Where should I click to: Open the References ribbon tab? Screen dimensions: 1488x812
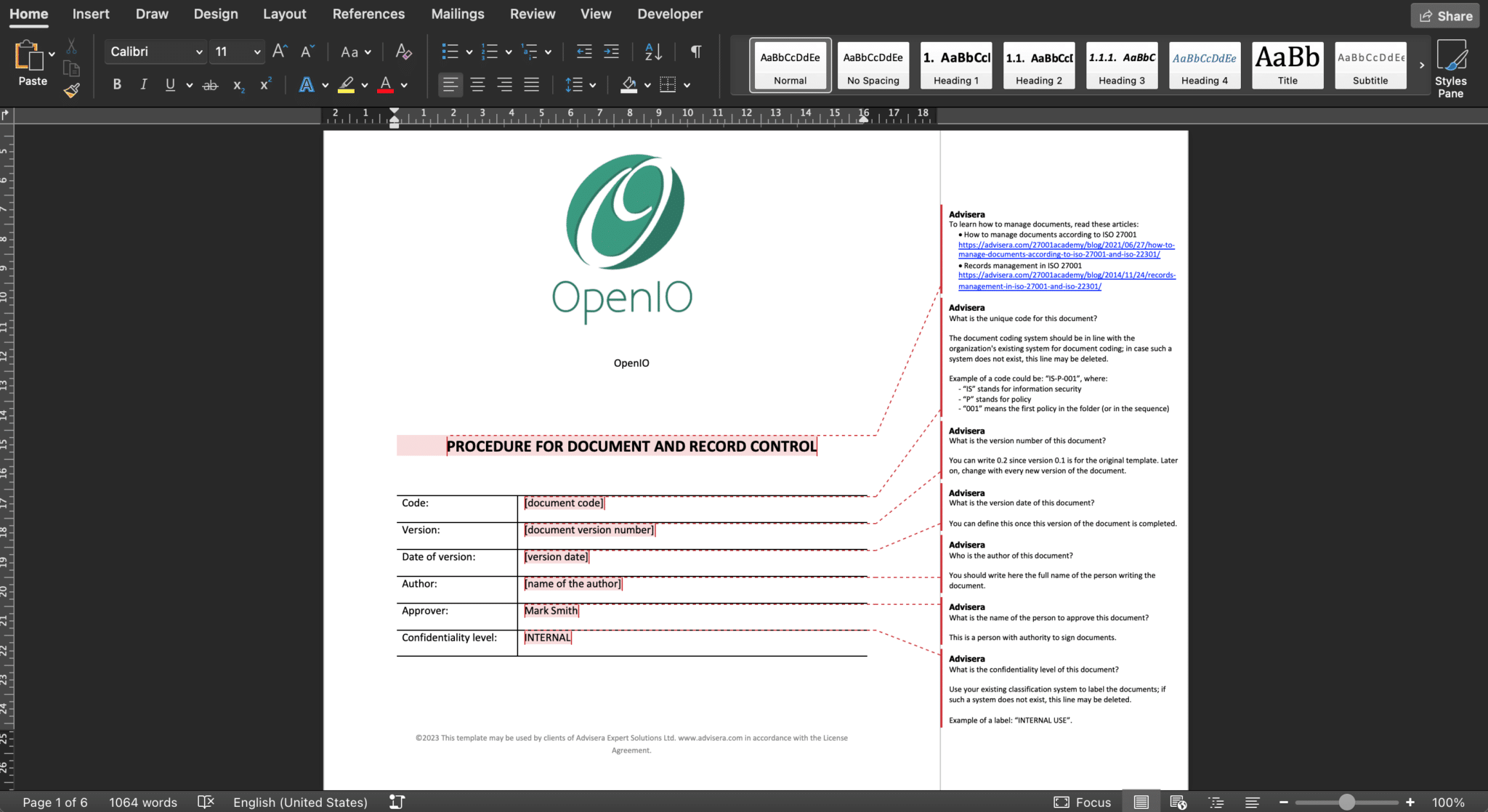[x=368, y=14]
